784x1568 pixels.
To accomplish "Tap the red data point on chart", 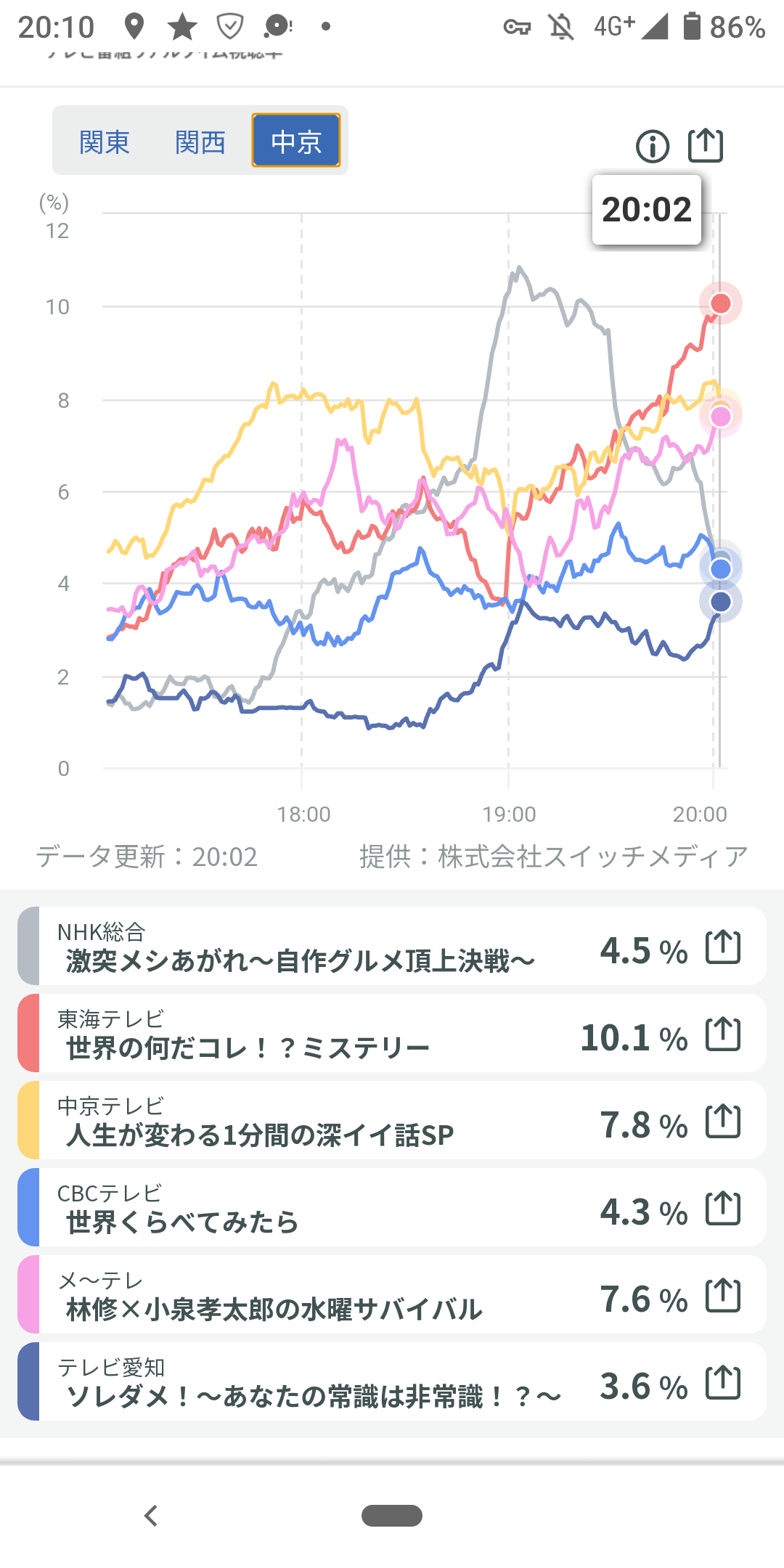I will coord(720,303).
